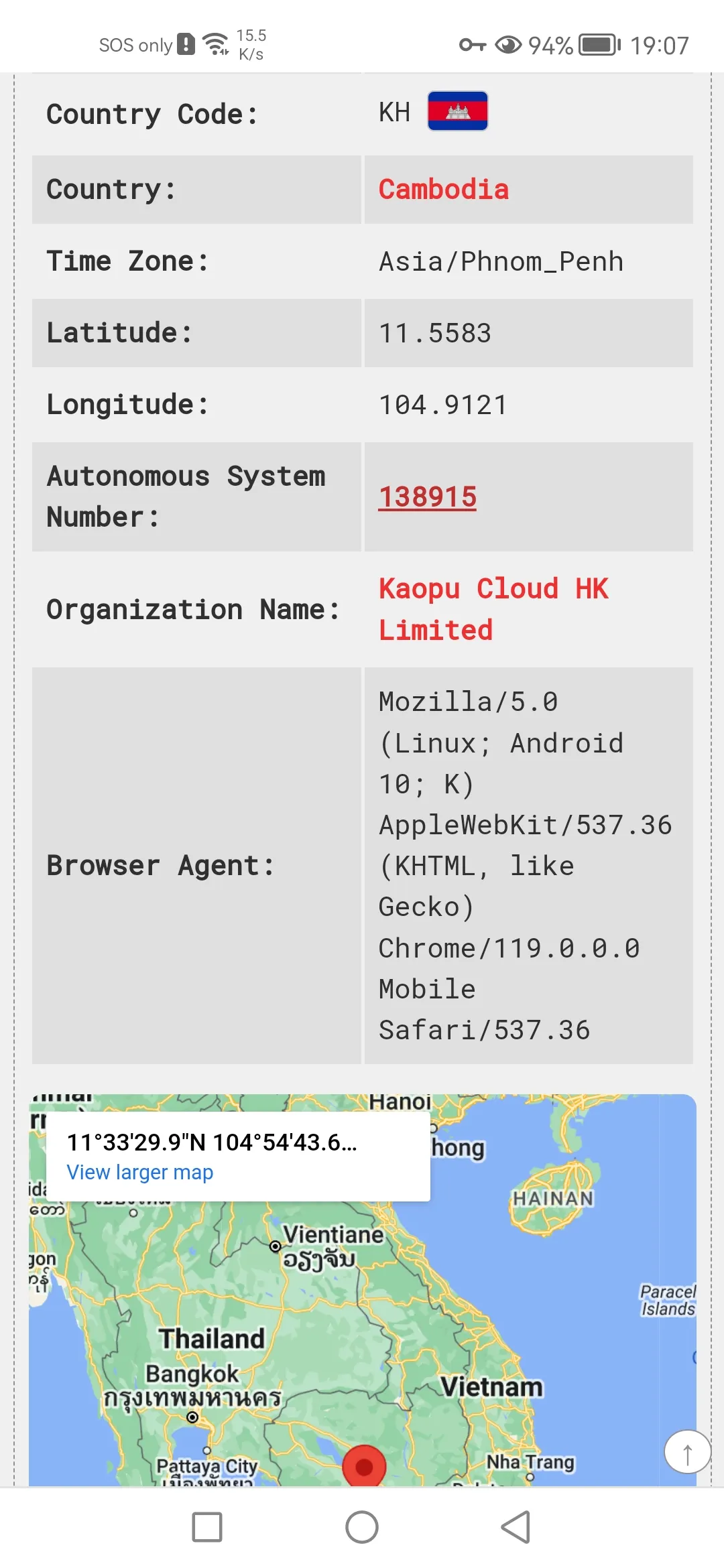The width and height of the screenshot is (724, 1568).
Task: Tap the Wi-Fi status icon
Action: (216, 44)
